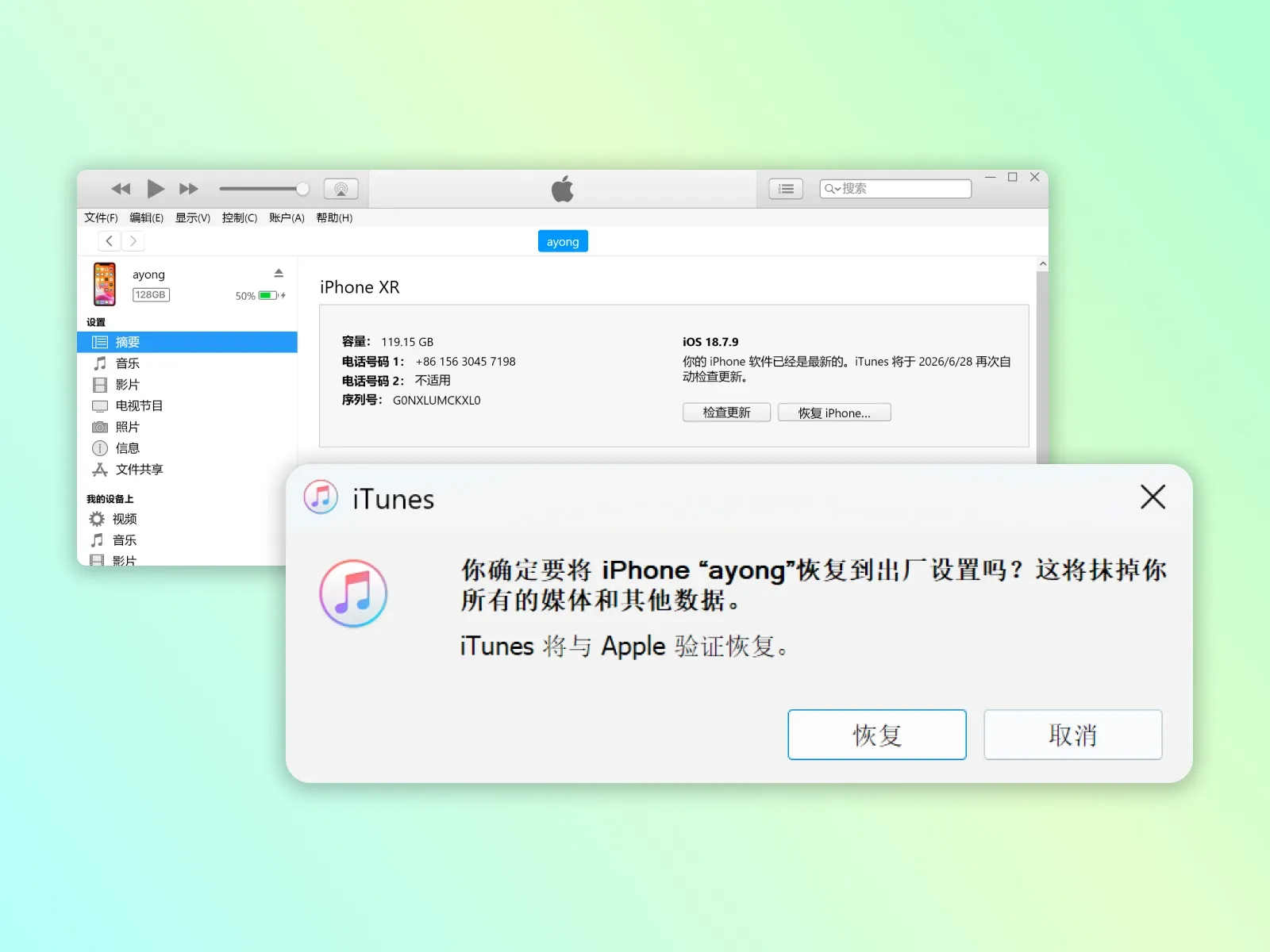Open the search magnifier dropdown
Viewport: 1270px width, 952px height.
point(833,189)
